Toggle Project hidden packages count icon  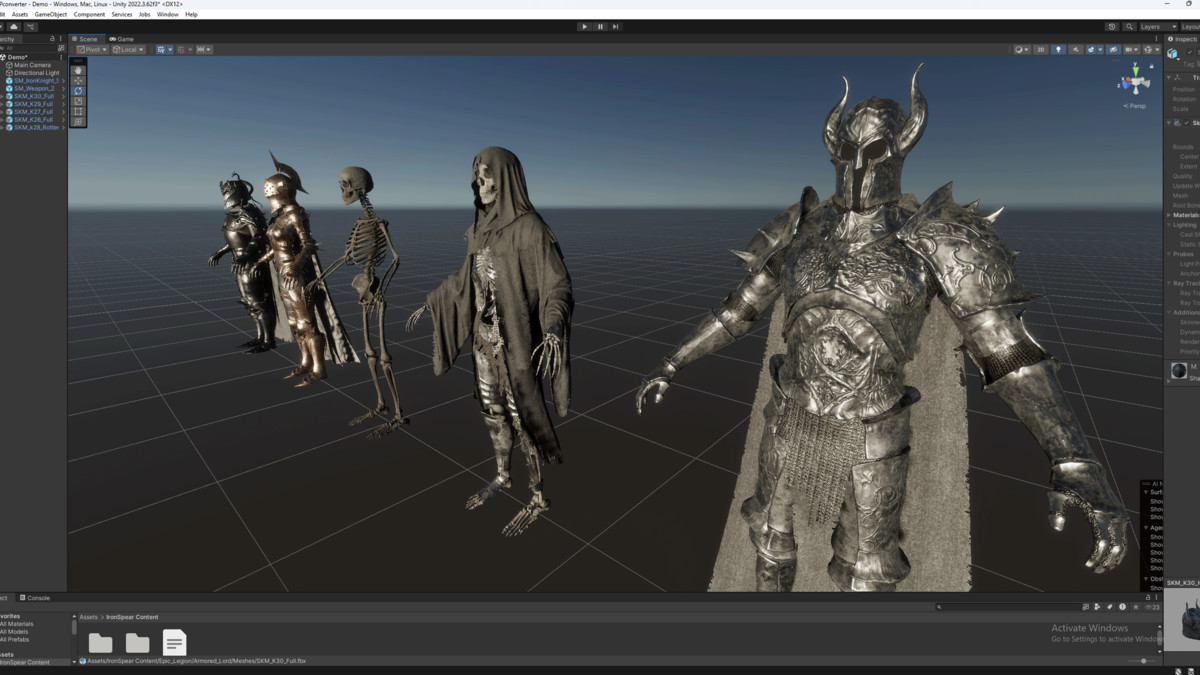[x=1153, y=607]
